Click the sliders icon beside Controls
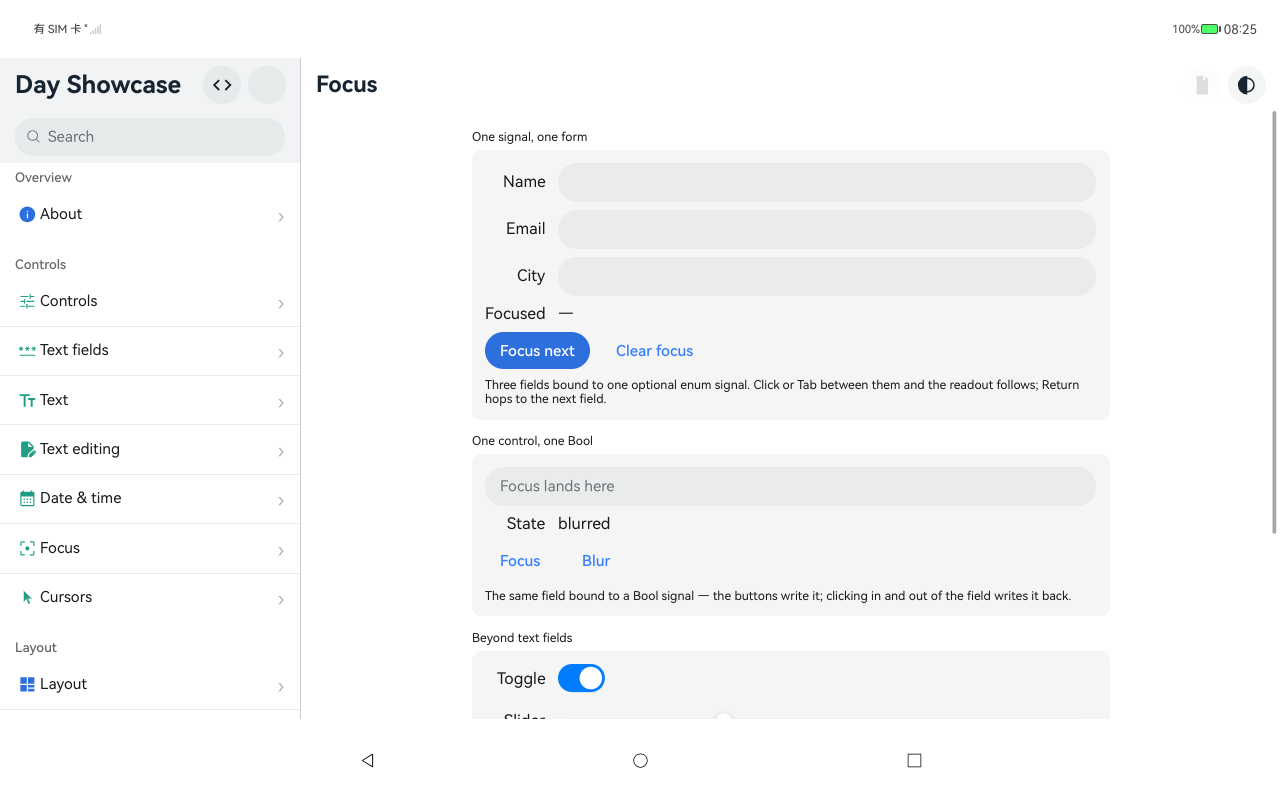 tap(27, 301)
